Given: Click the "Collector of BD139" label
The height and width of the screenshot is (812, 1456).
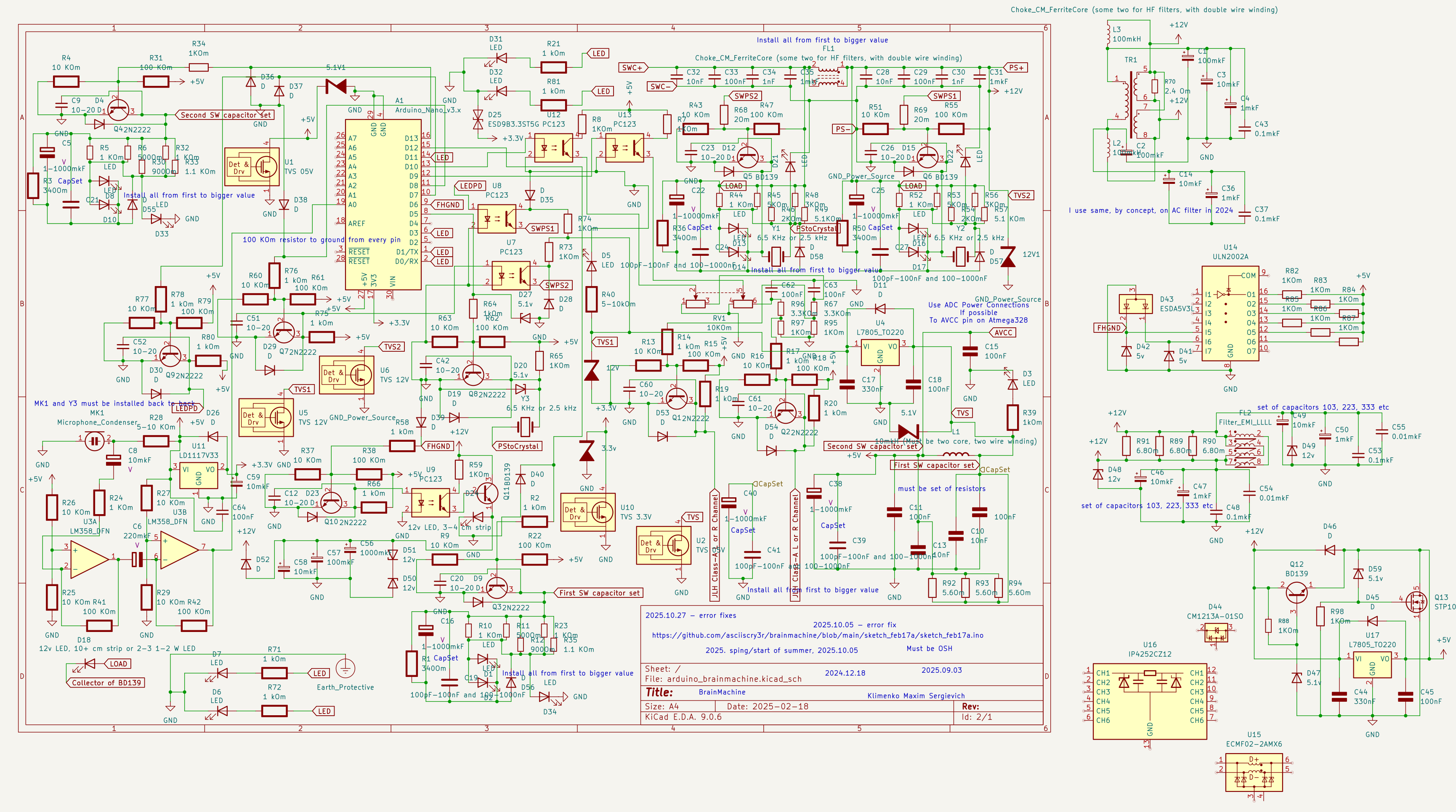Looking at the screenshot, I should tap(106, 682).
